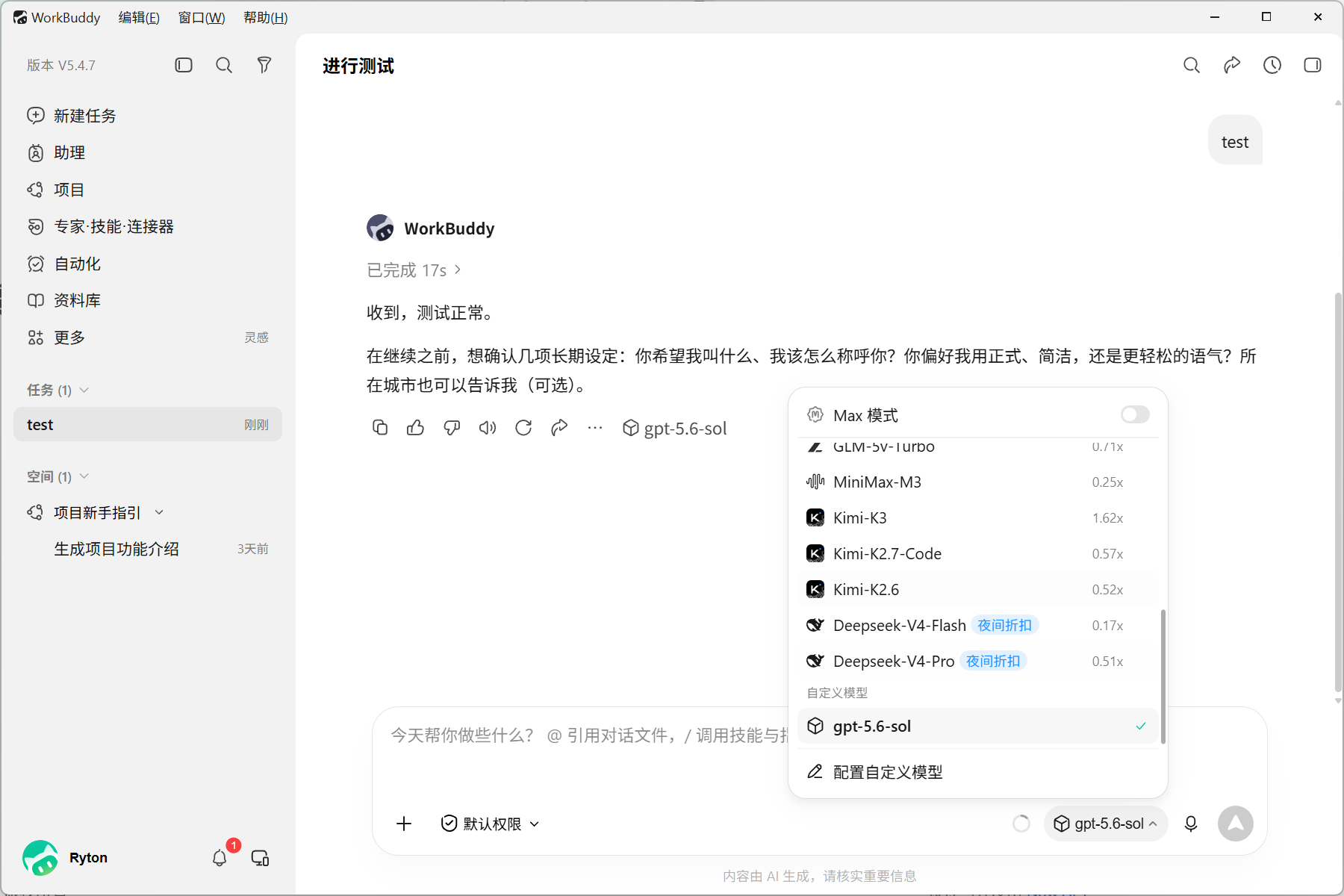Screen dimensions: 1344x896
Task: Click the 灵感 label
Action: 256,337
